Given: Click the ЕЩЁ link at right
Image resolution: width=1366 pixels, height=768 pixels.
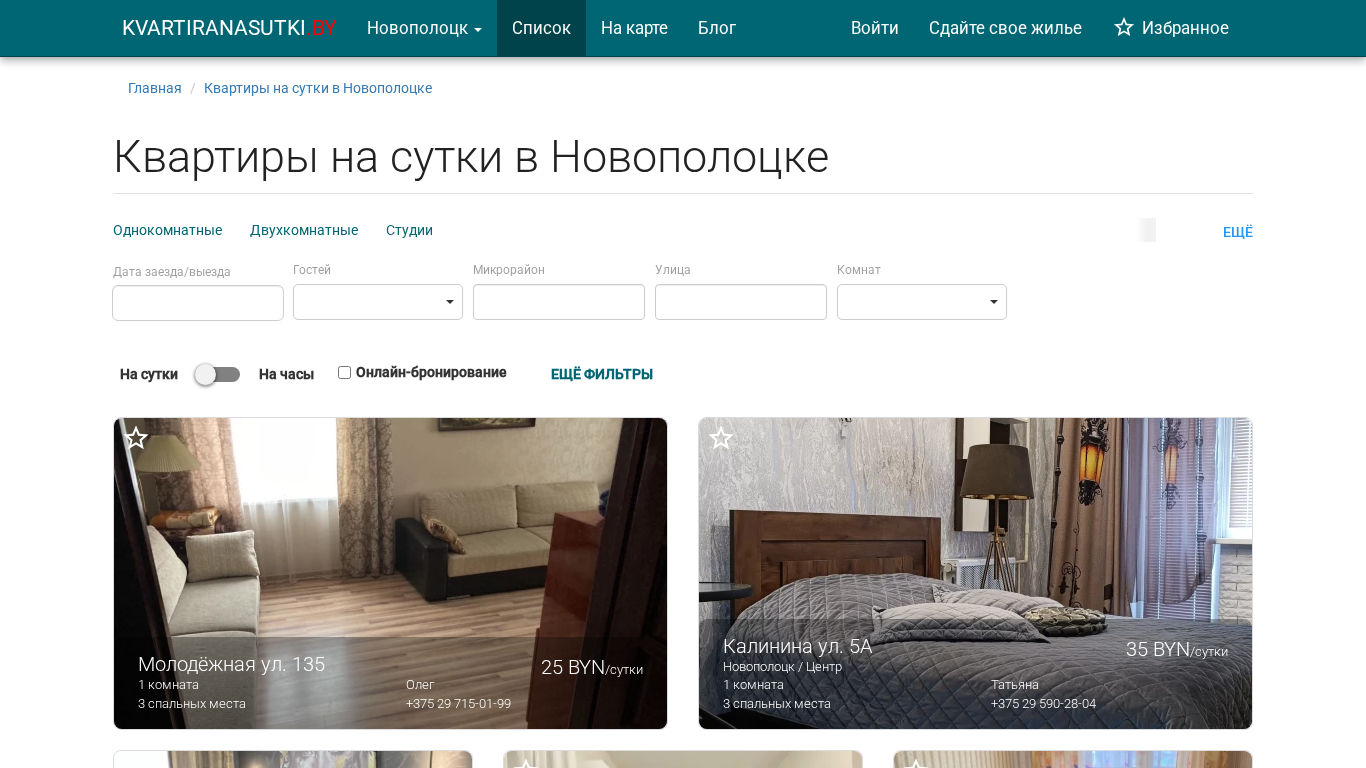Looking at the screenshot, I should (1238, 232).
